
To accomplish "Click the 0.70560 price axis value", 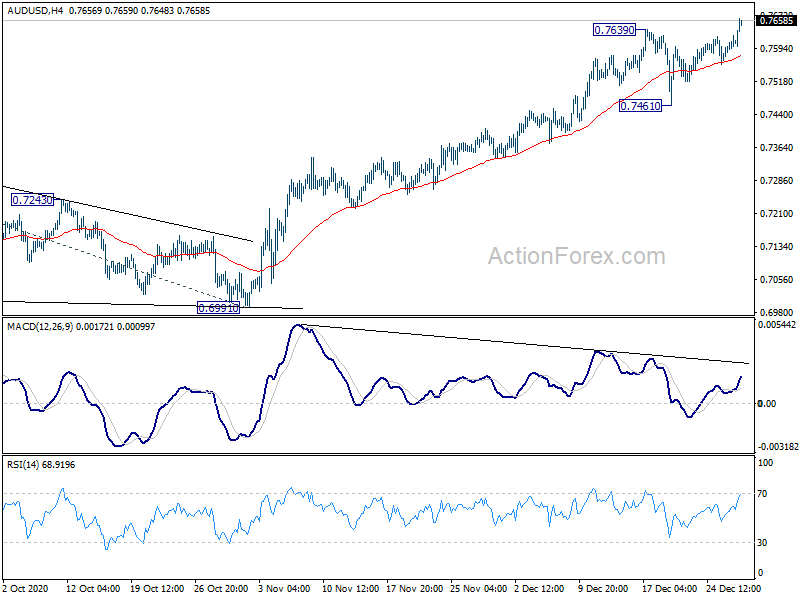I will point(777,280).
